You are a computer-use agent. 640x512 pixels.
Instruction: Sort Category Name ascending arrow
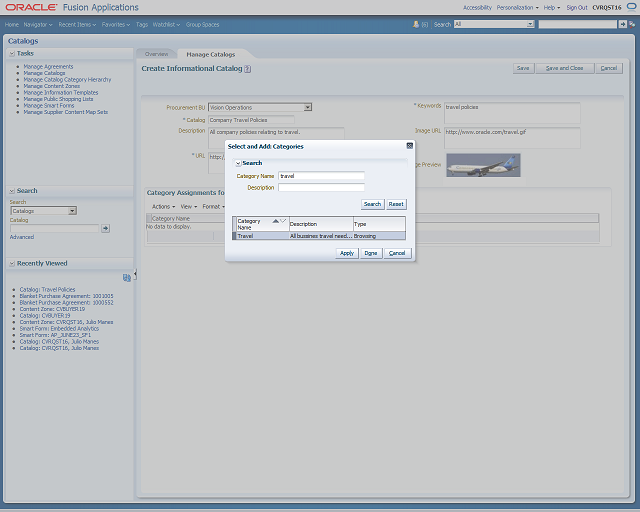tap(276, 221)
